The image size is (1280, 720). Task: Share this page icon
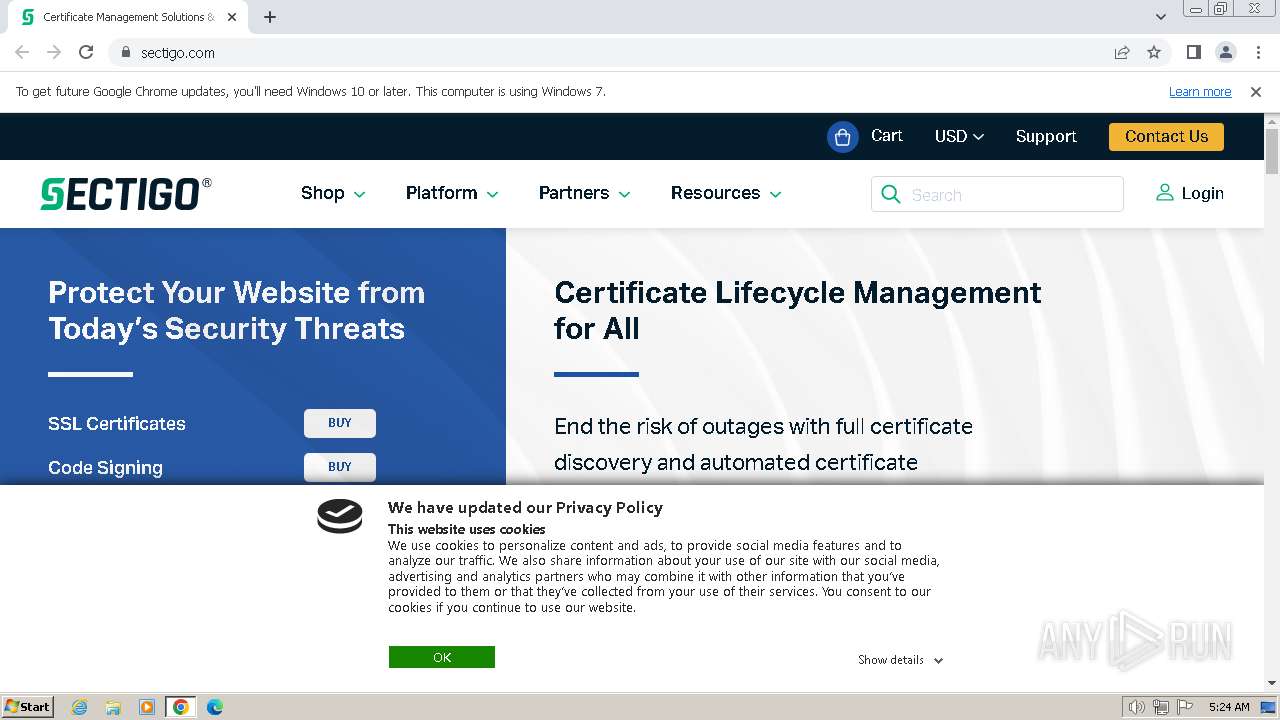(x=1122, y=52)
